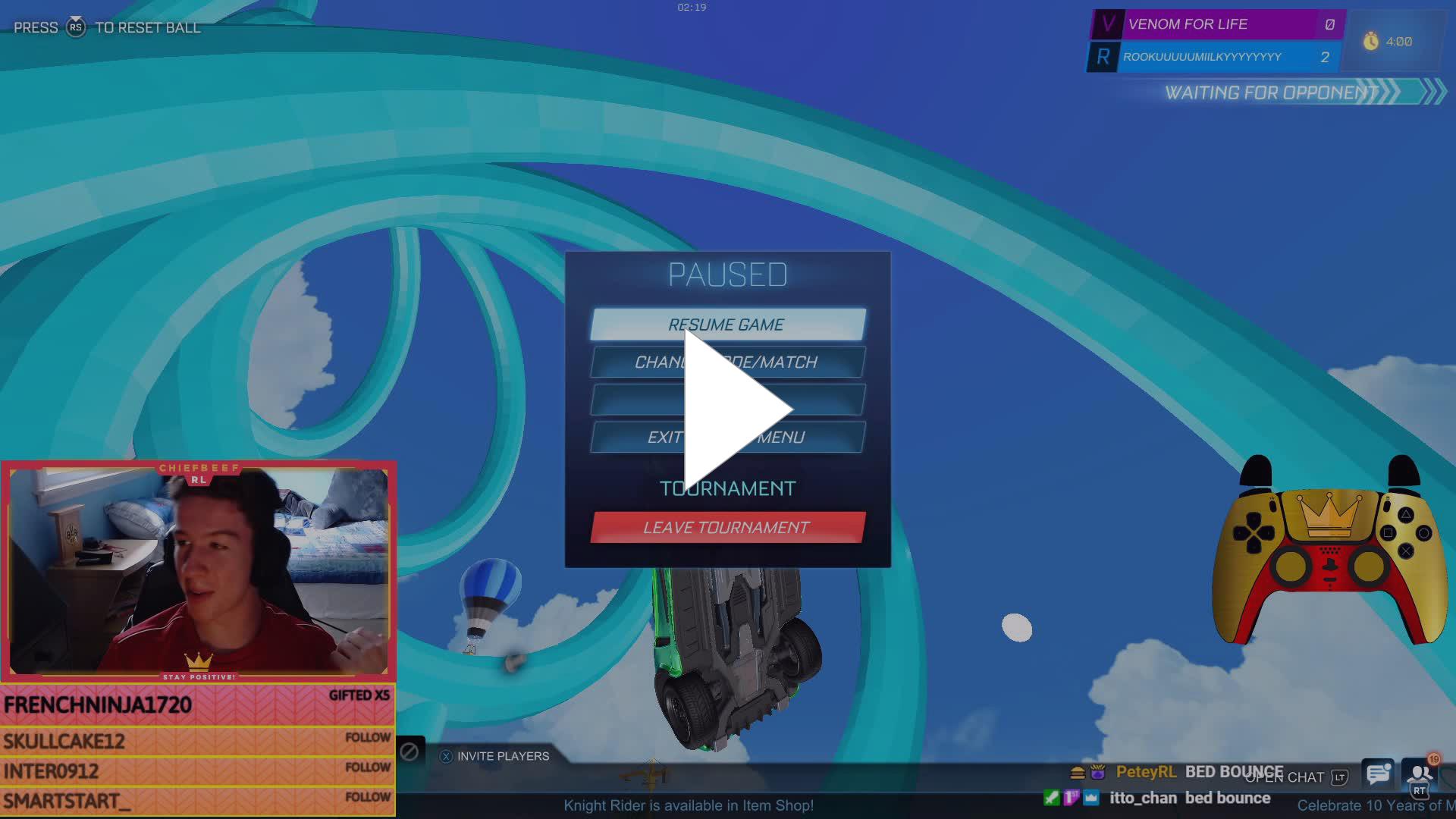Click the Leave Tournament button
The height and width of the screenshot is (819, 1456).
[x=726, y=526]
